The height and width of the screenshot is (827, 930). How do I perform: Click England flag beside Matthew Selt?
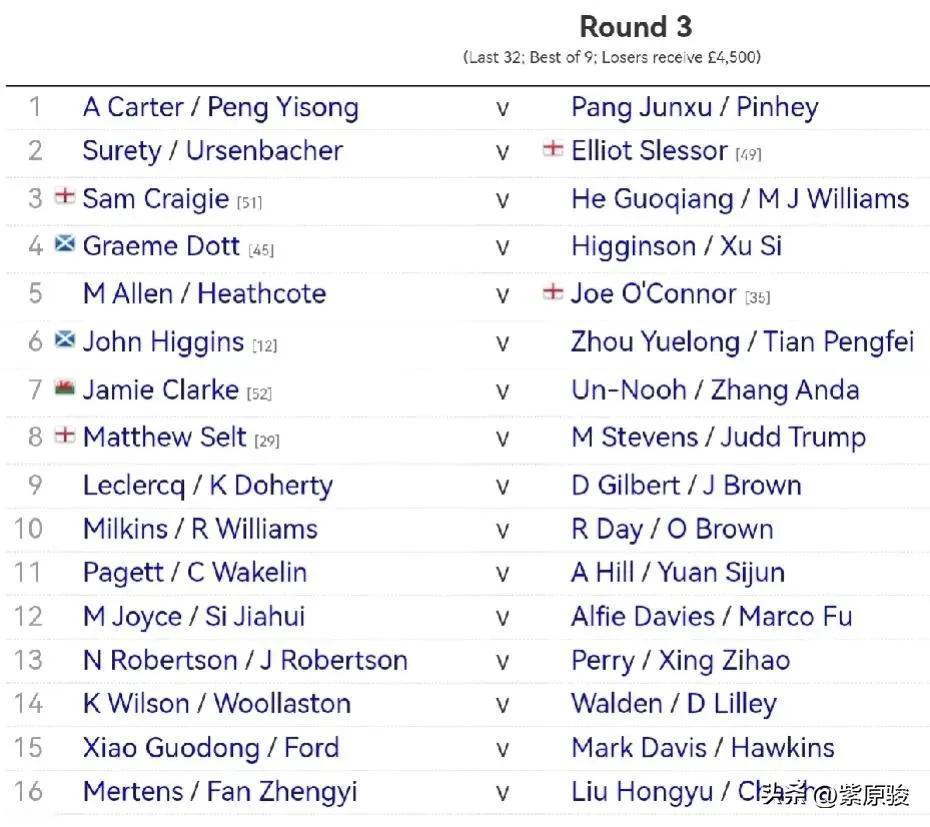coord(65,435)
